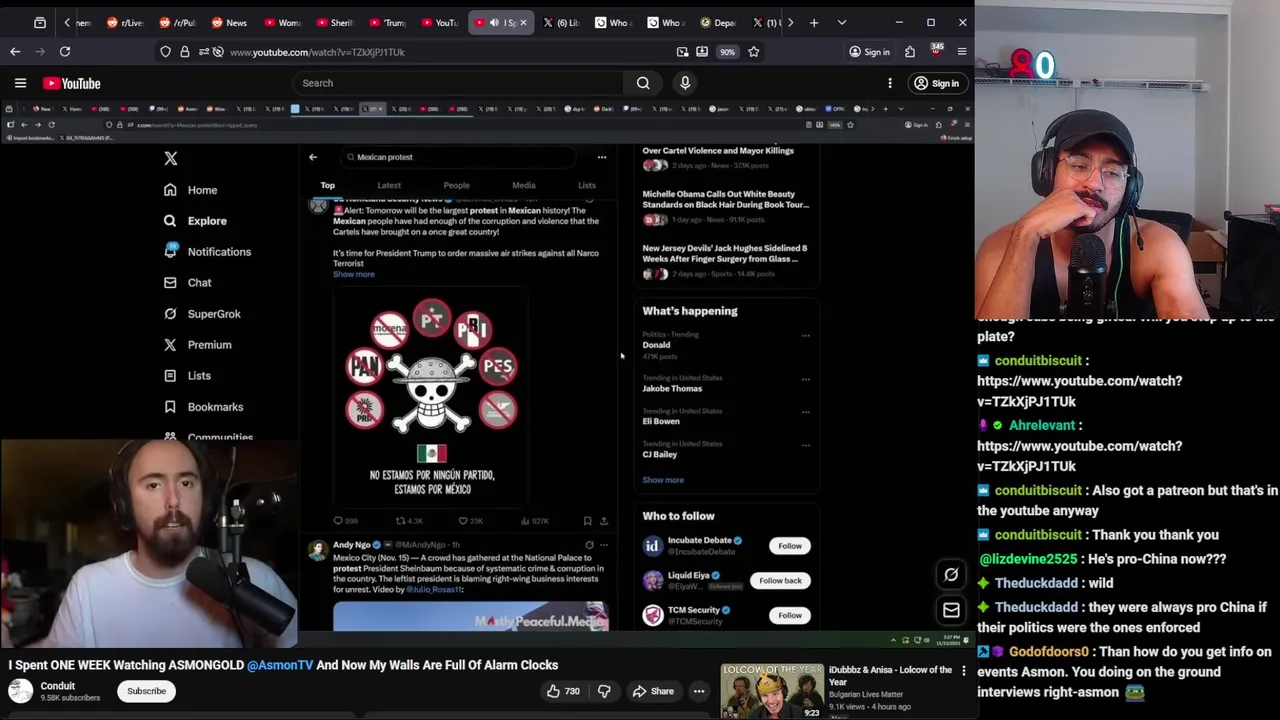The image size is (1280, 720).
Task: Click the picture-in-picture icon in the address bar
Action: point(682,52)
